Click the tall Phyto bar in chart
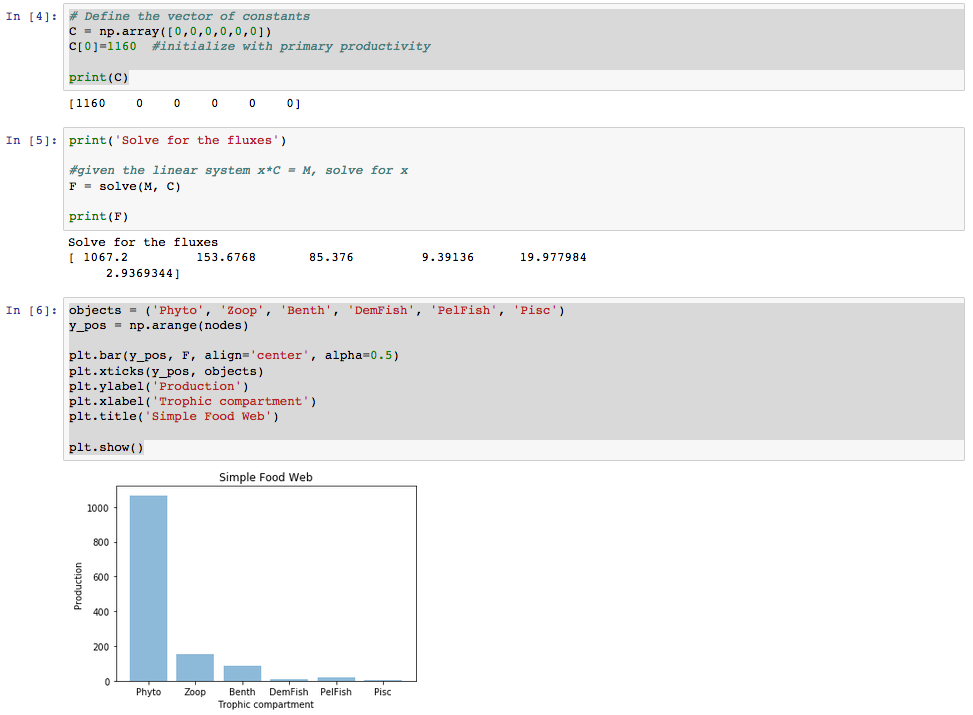Screen dimensions: 973x715 pos(149,588)
